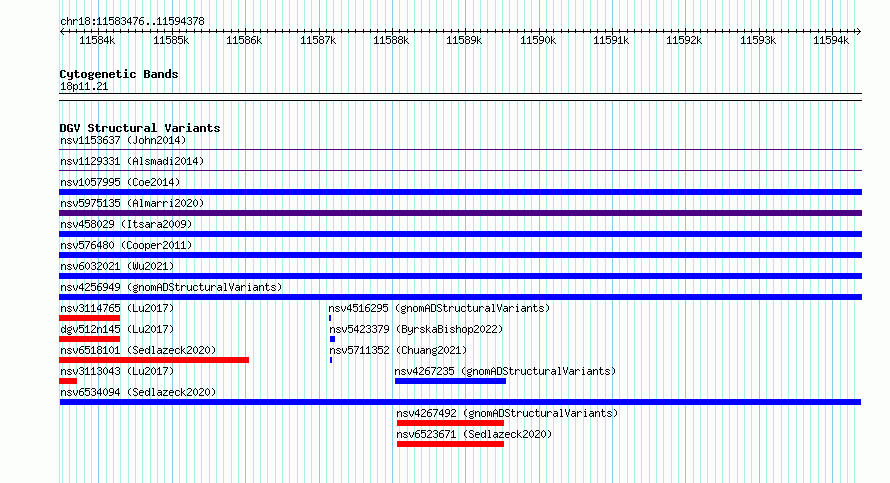Screen dimensions: 890x483
Task: Select nsv4267492 (gnomADStructuralVariants) label
Action: click(507, 413)
